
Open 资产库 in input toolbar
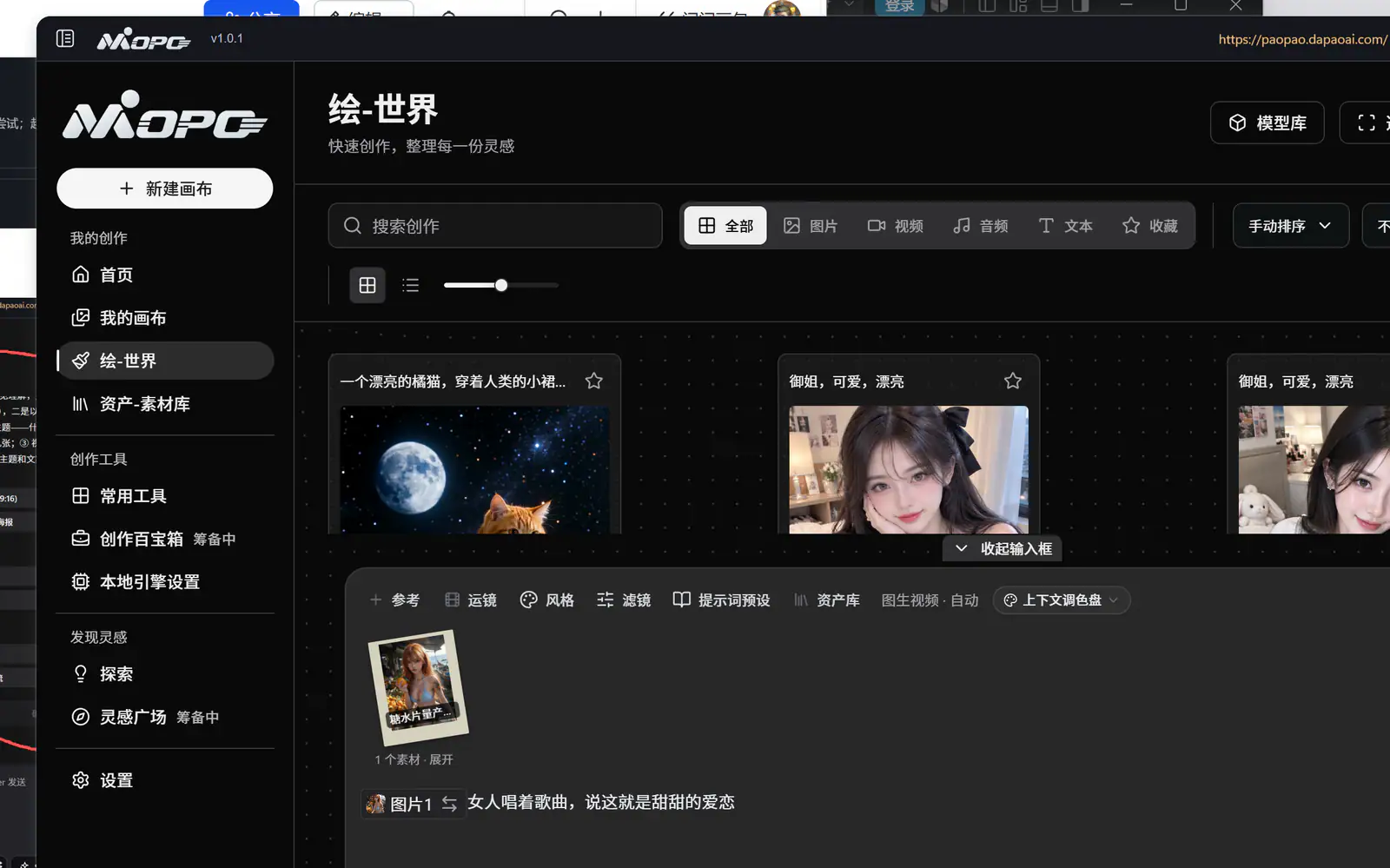[827, 600]
